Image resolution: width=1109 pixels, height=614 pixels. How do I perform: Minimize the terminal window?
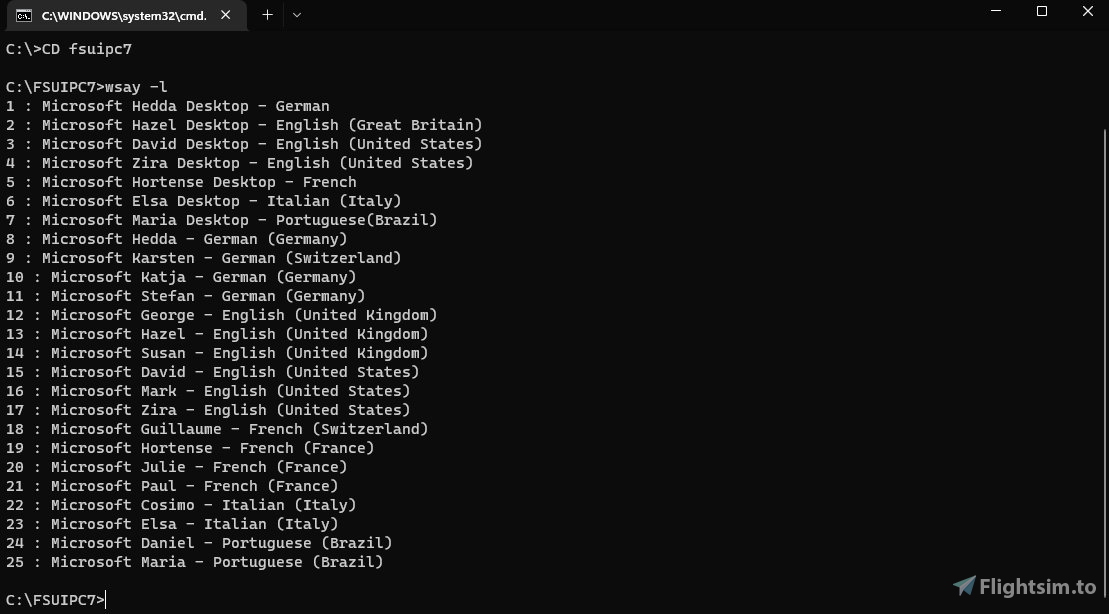click(x=995, y=12)
